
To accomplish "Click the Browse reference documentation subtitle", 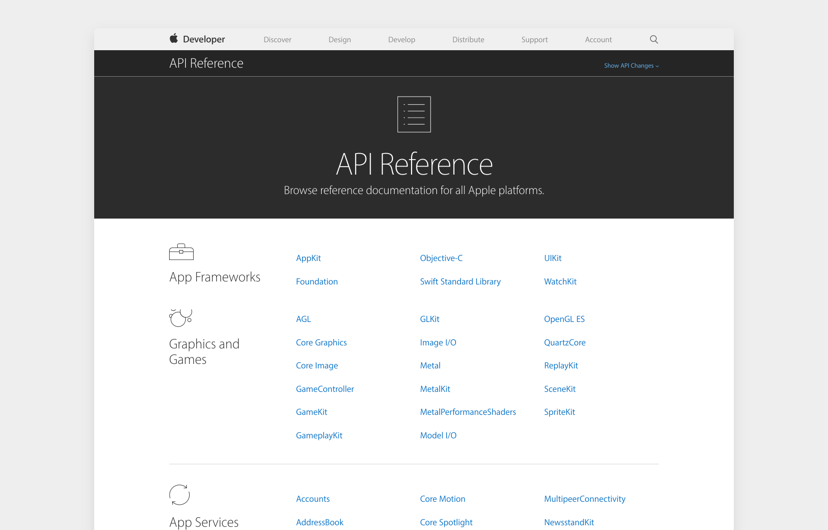I will (414, 190).
